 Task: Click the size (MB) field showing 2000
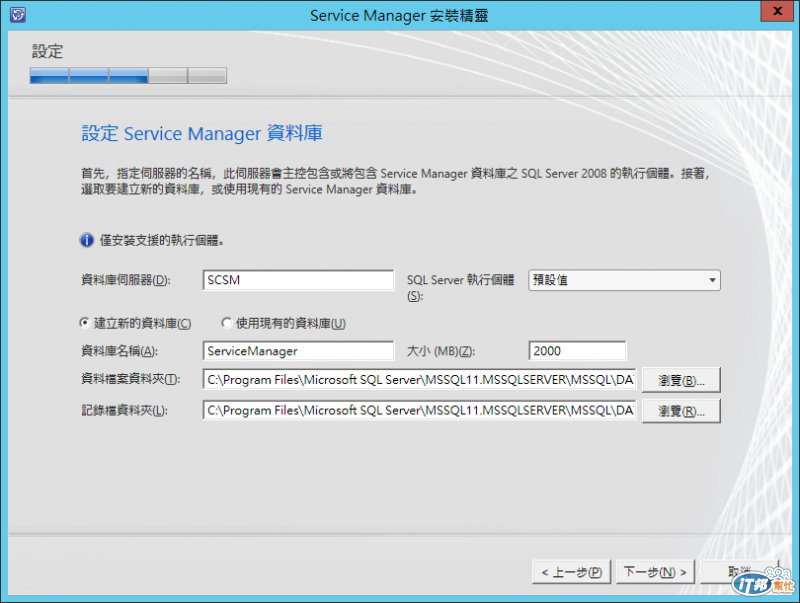(x=578, y=351)
